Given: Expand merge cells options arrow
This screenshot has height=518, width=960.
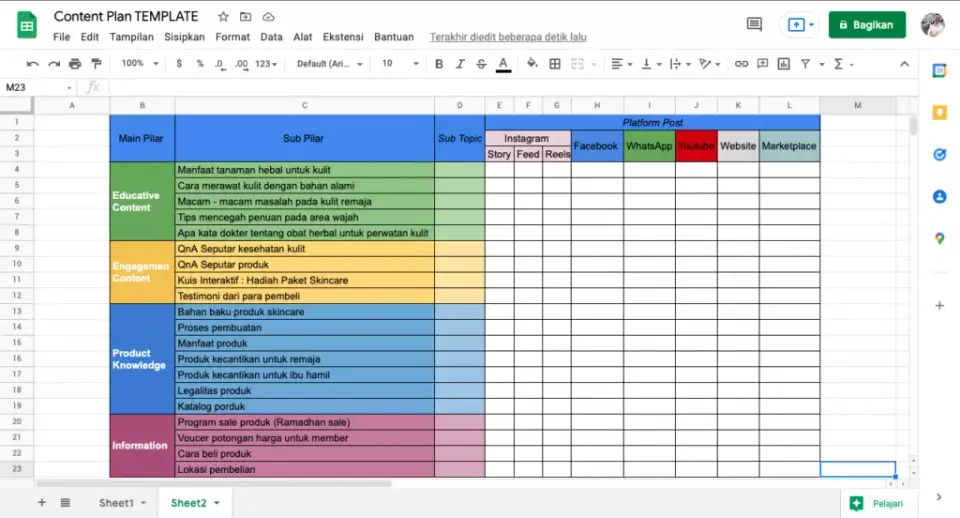Looking at the screenshot, I should 594,64.
